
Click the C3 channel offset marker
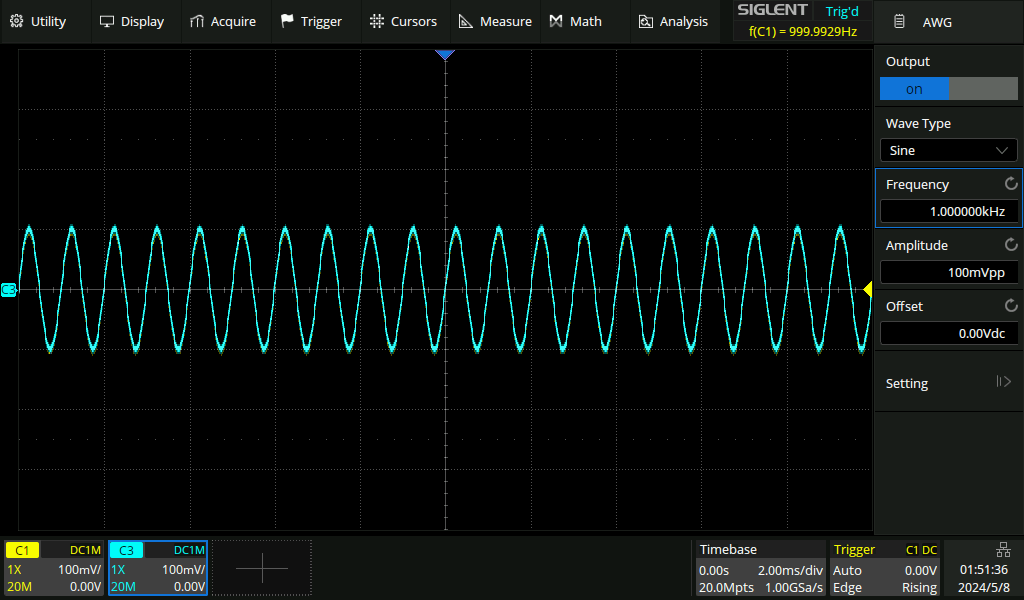coord(8,289)
